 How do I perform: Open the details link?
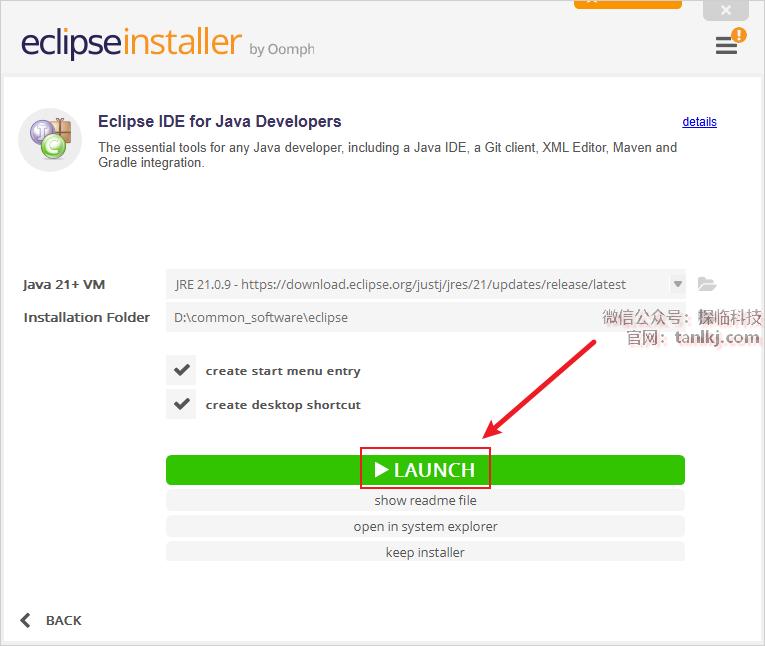699,121
